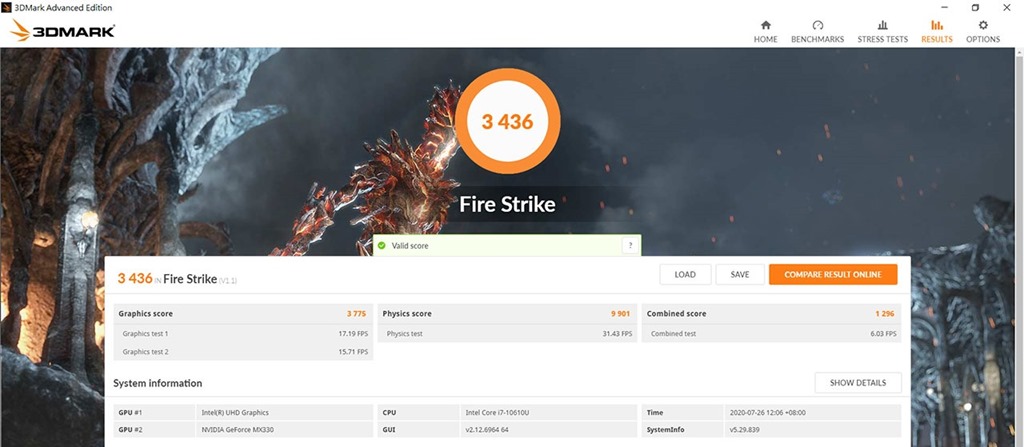This screenshot has height=447, width=1024.
Task: Open the valid score help question mark
Action: [x=630, y=246]
